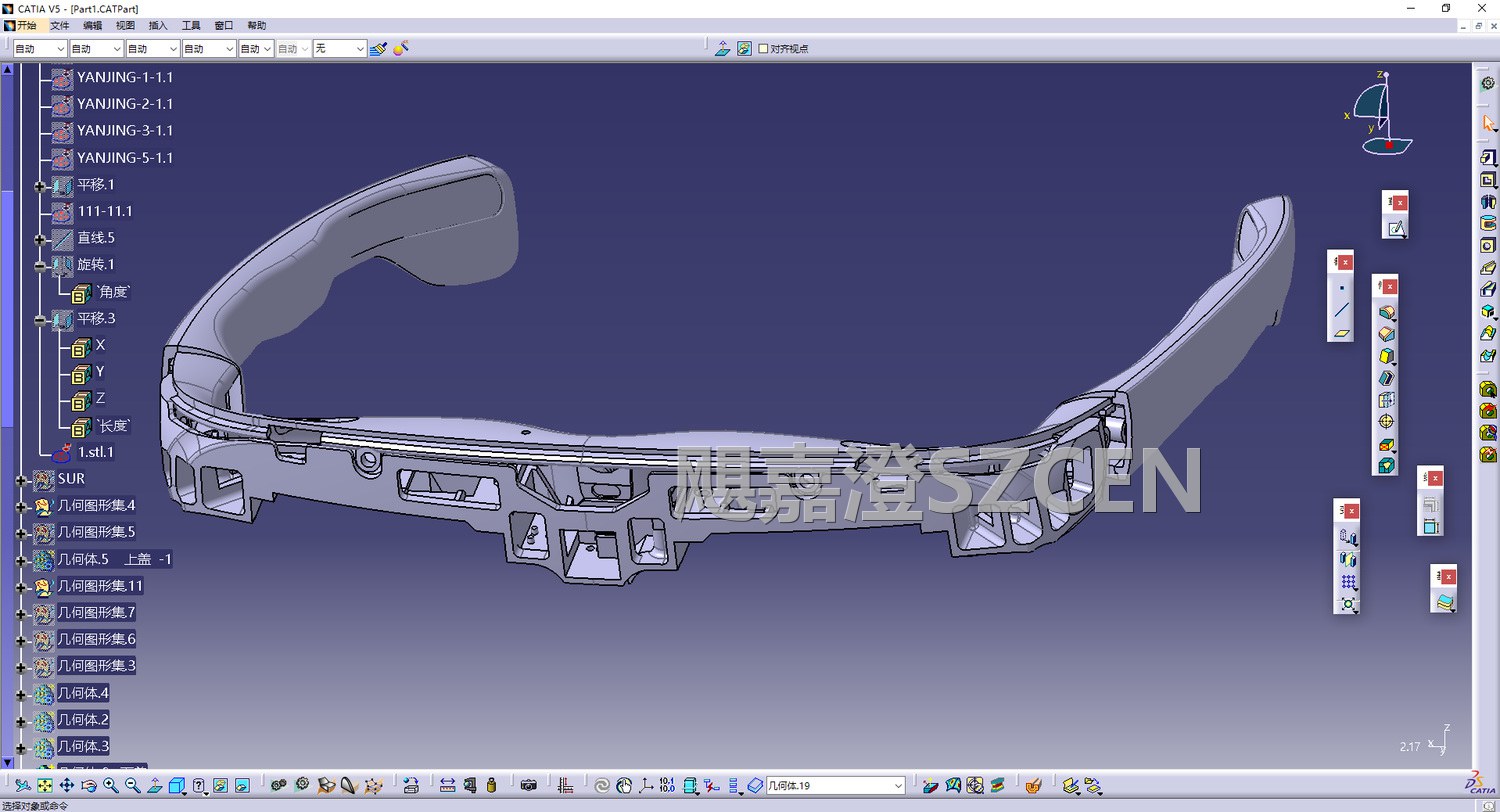1500x812 pixels.
Task: Click the compass in the viewport corner
Action: 1381,112
